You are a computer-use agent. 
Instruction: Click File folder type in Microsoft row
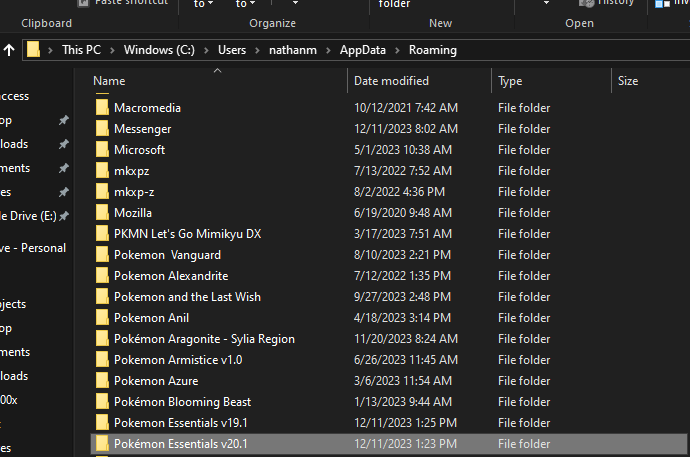point(524,150)
